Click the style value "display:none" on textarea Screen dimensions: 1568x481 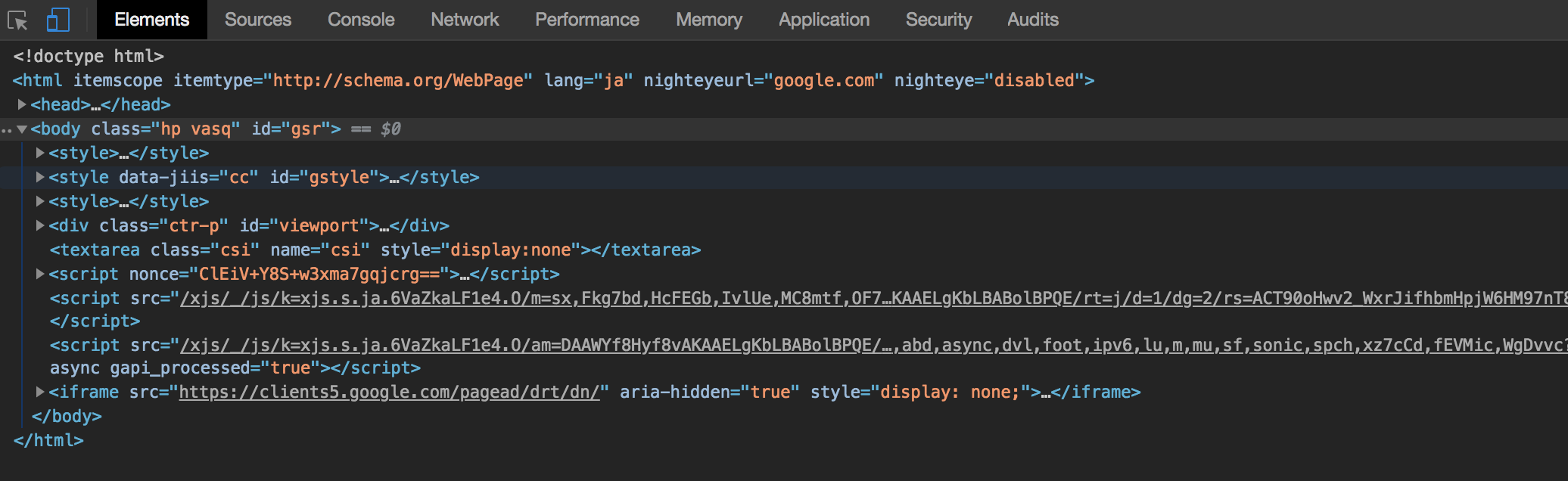[x=510, y=250]
